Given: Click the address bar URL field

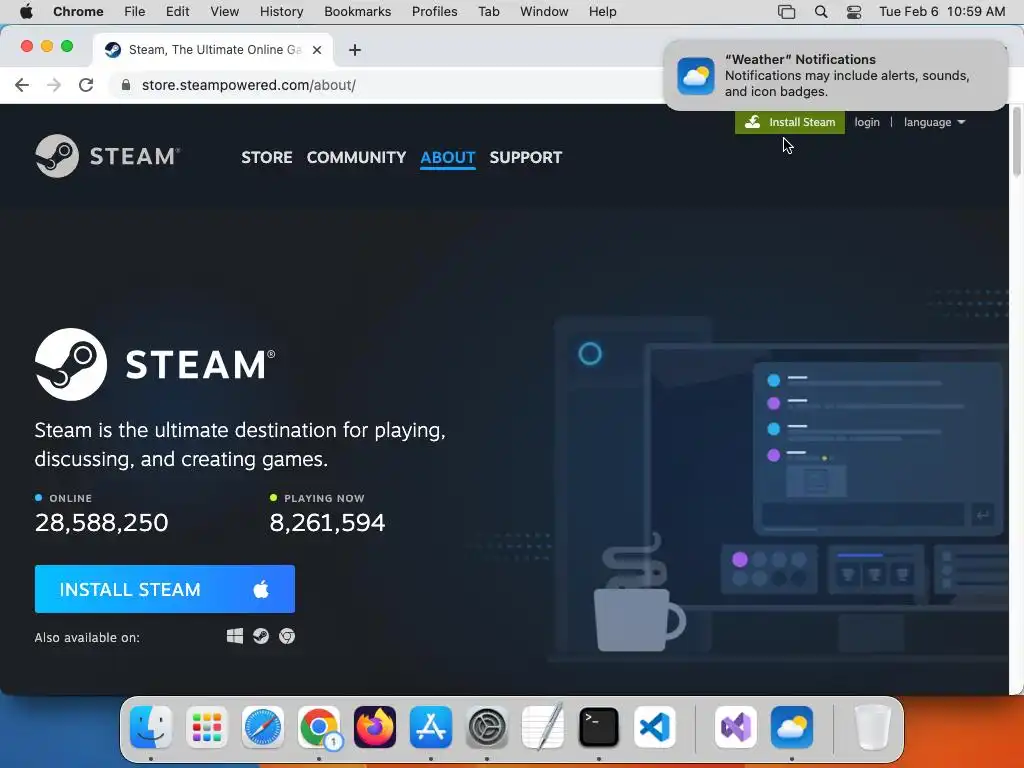Looking at the screenshot, I should pyautogui.click(x=392, y=85).
